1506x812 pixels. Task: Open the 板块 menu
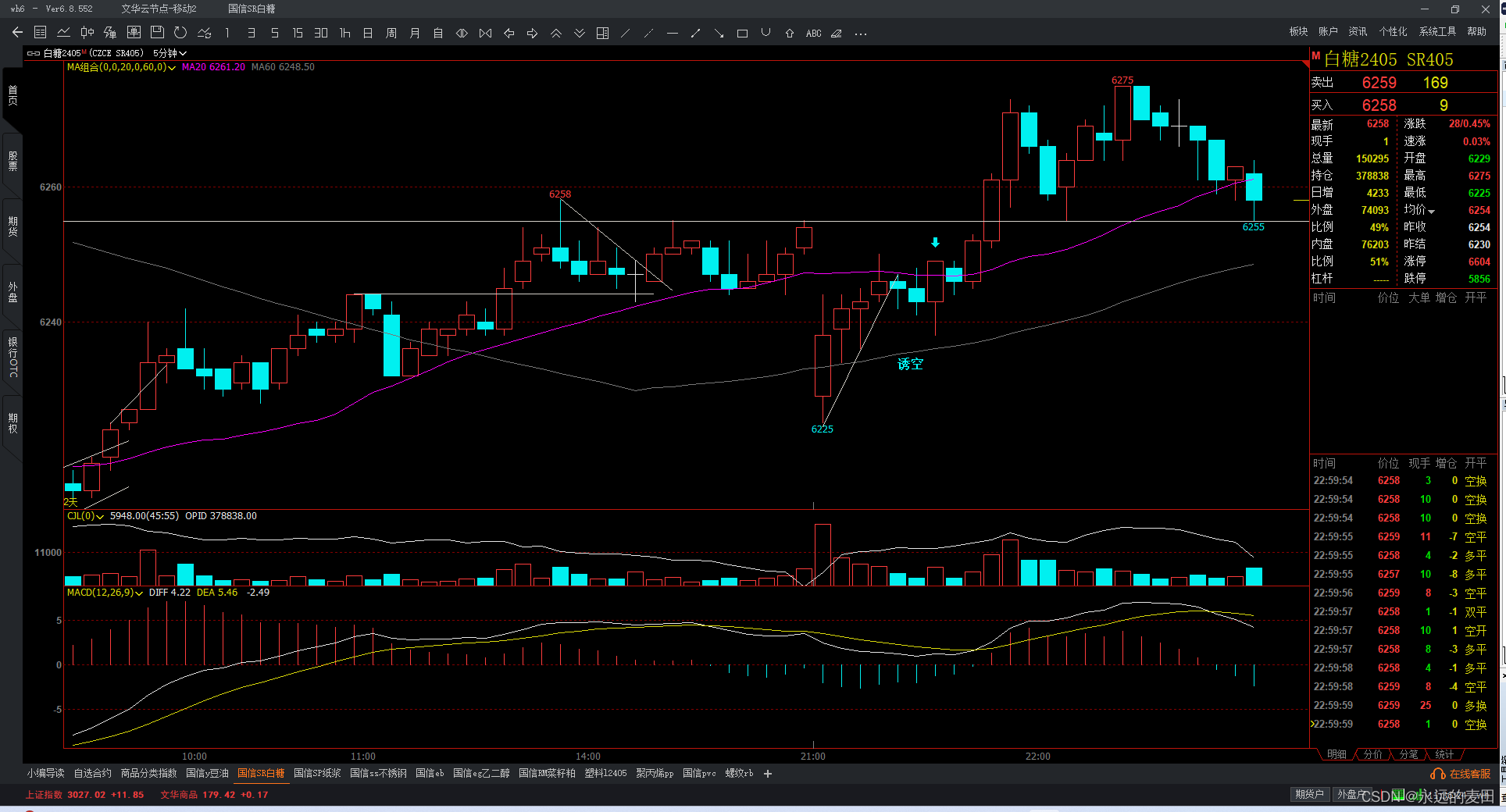click(1298, 31)
